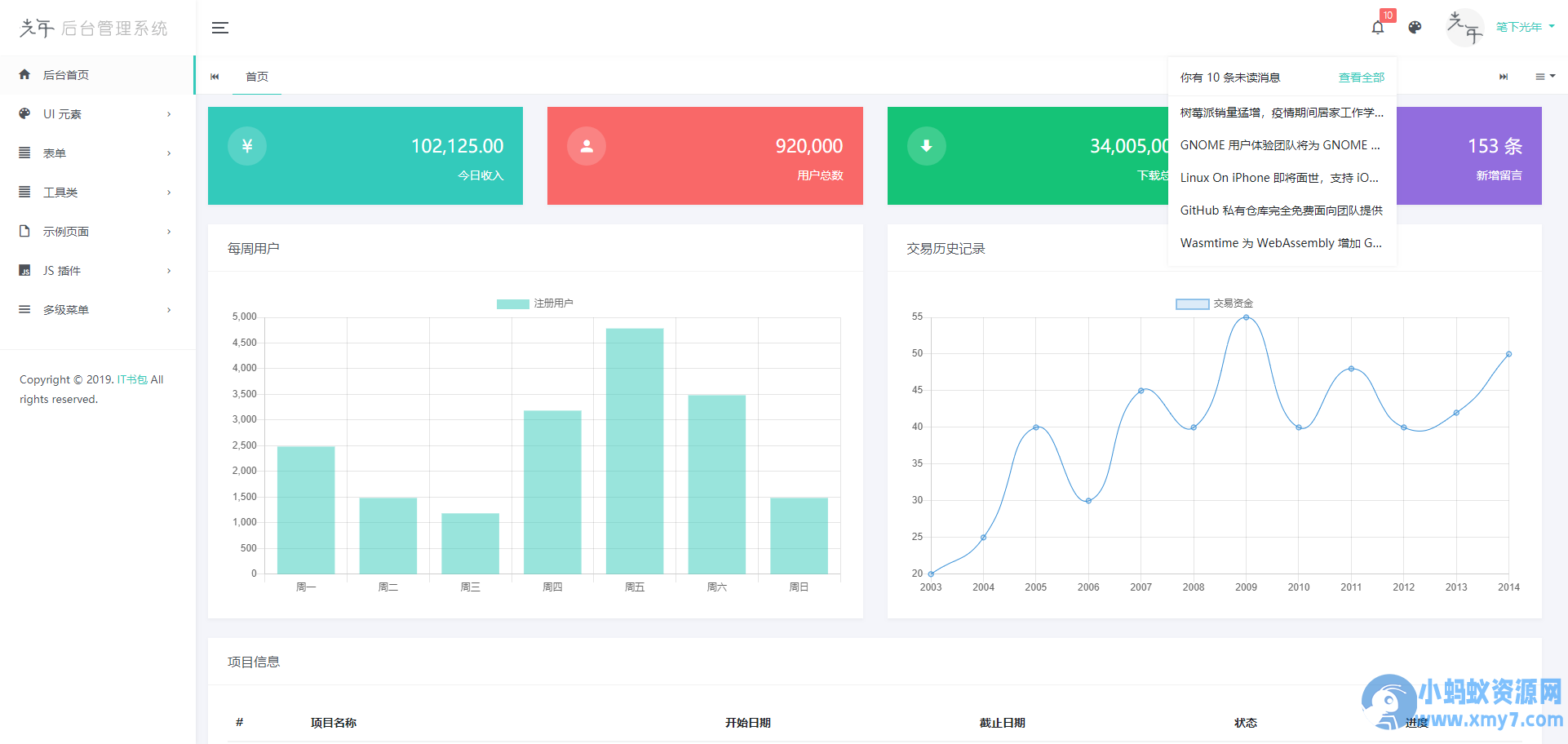Click the IT书包 copyright link
1568x744 pixels.
(x=132, y=379)
